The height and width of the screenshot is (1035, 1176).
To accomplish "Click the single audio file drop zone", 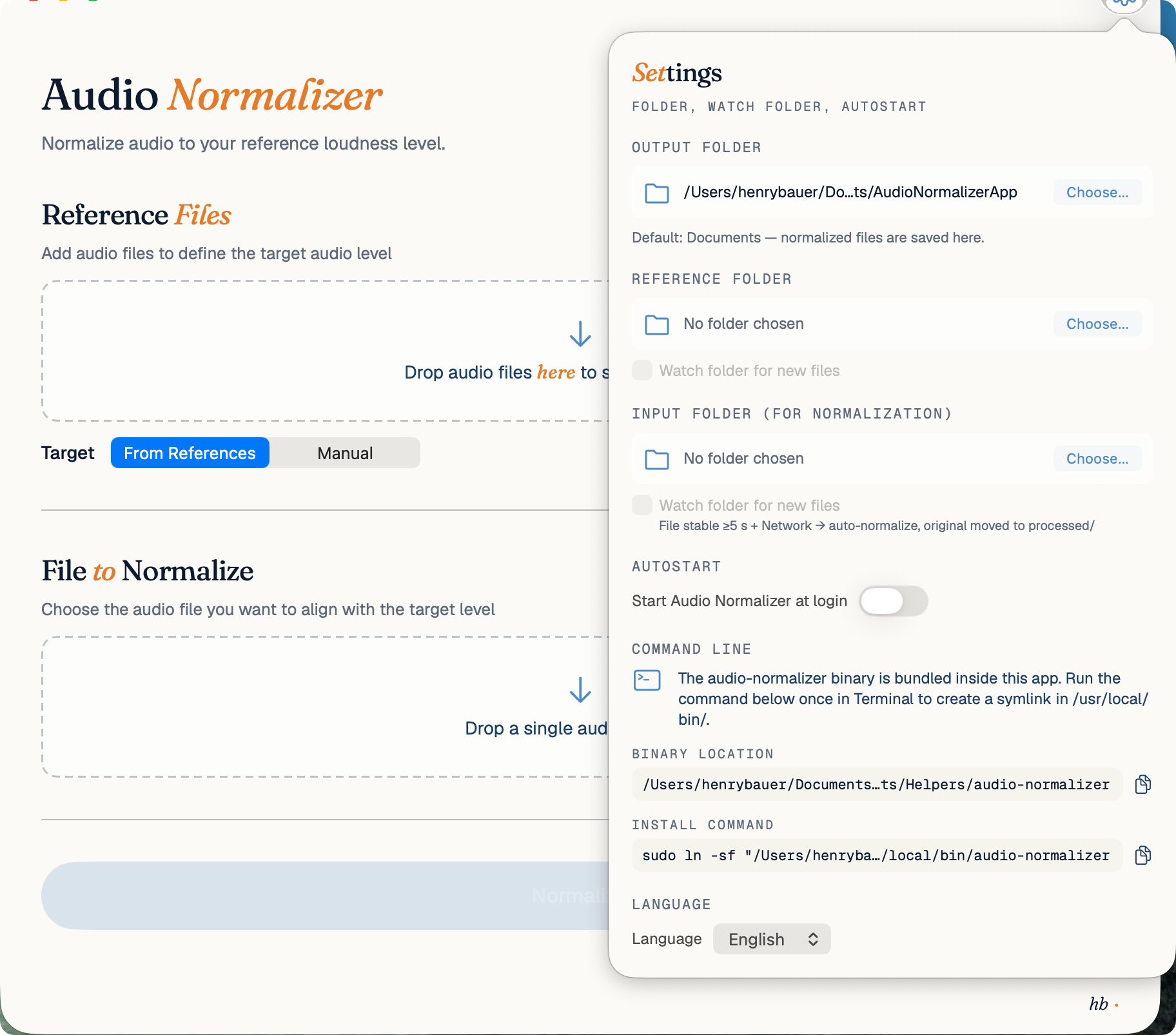I will tap(325, 707).
